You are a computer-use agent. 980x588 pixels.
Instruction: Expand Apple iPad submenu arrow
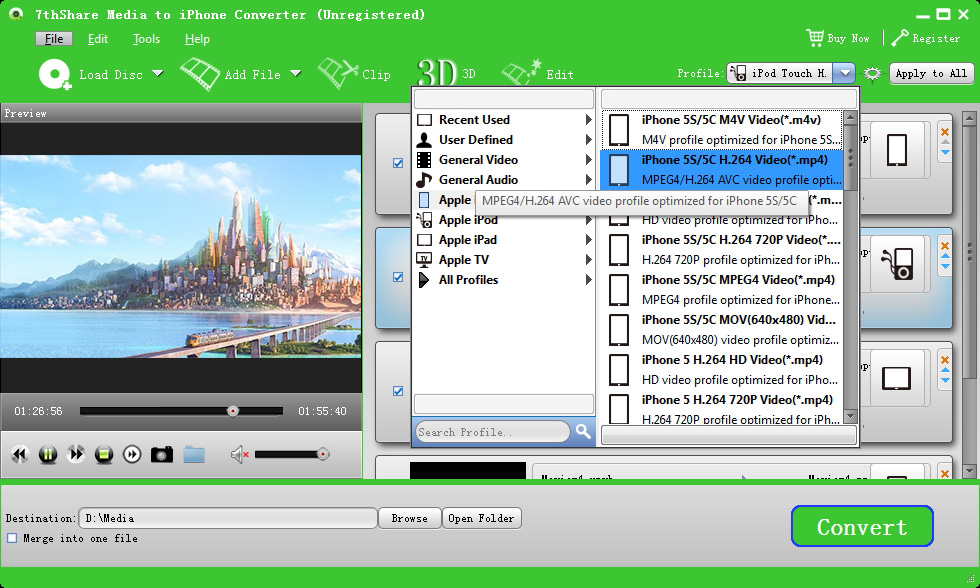[x=588, y=239]
